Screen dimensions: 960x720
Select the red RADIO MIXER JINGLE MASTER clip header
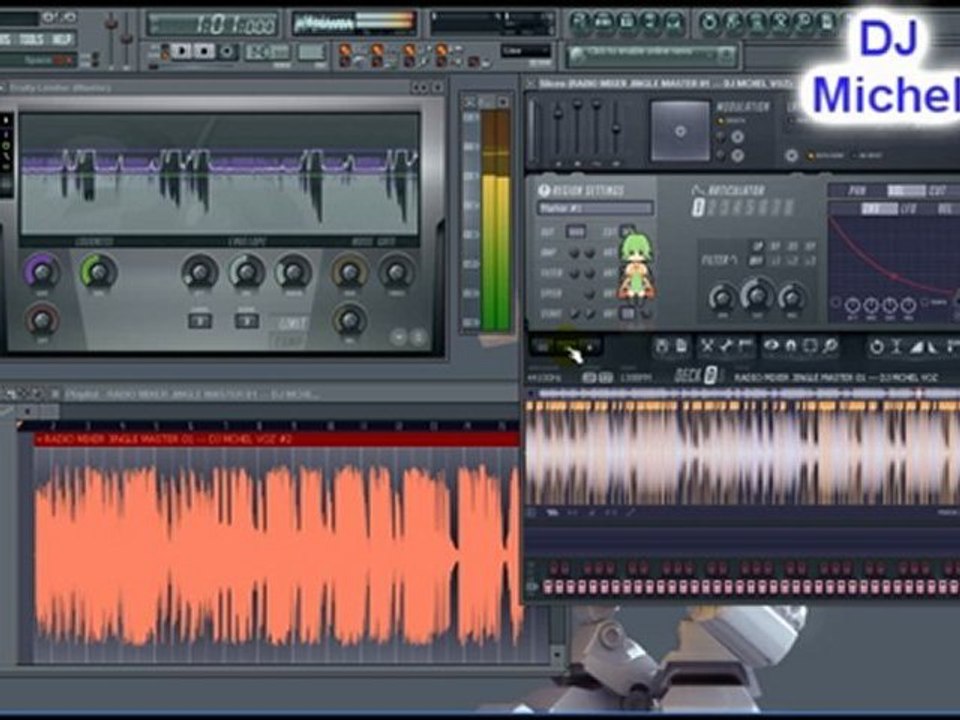277,440
